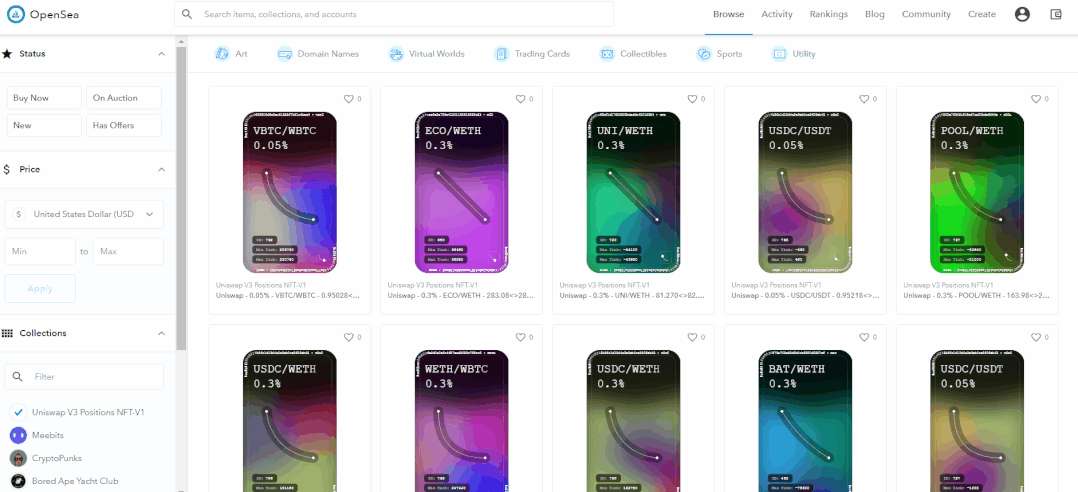The image size is (1078, 492).
Task: Select the Meebits collection
Action: [46, 435]
